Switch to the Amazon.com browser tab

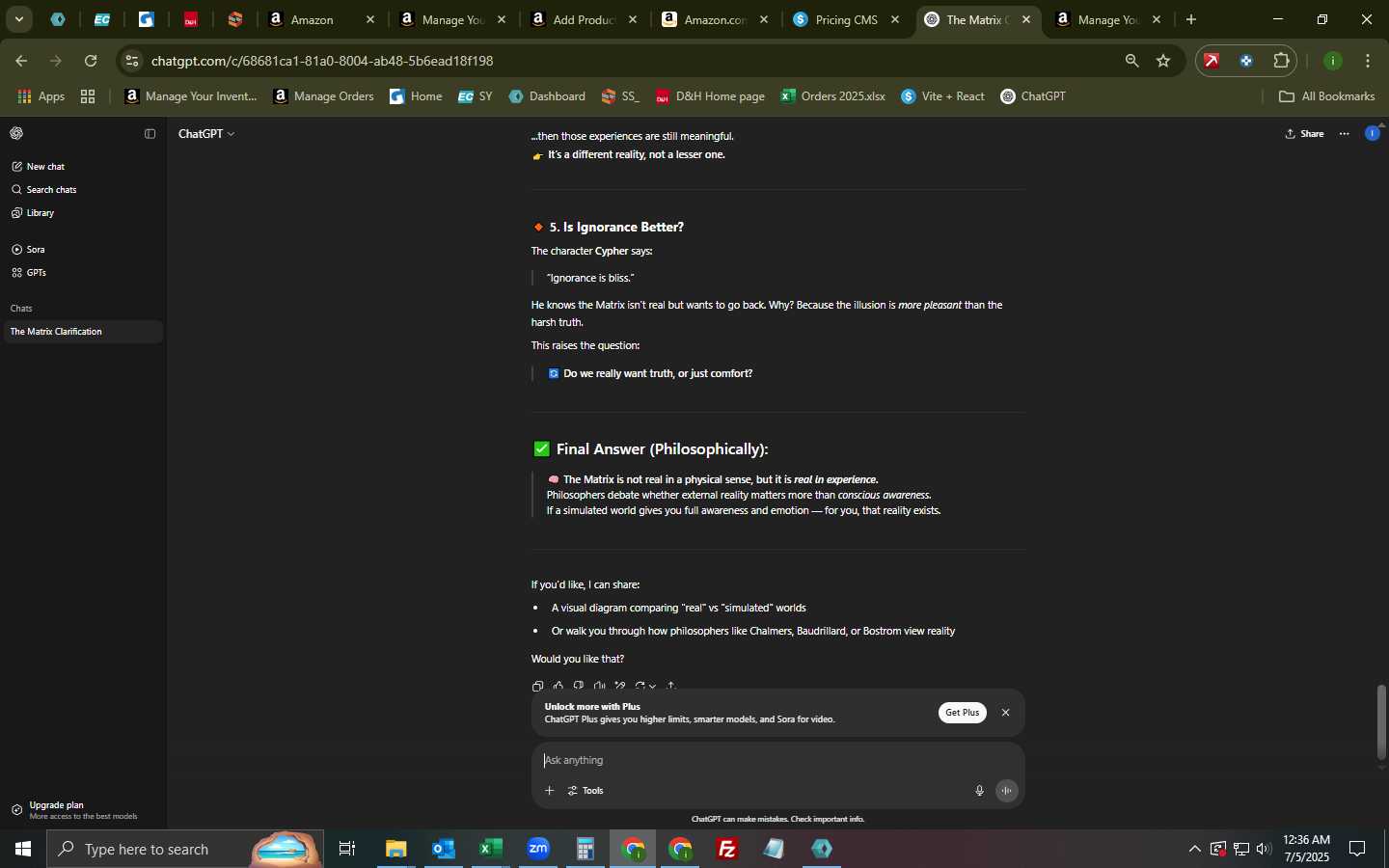716,19
